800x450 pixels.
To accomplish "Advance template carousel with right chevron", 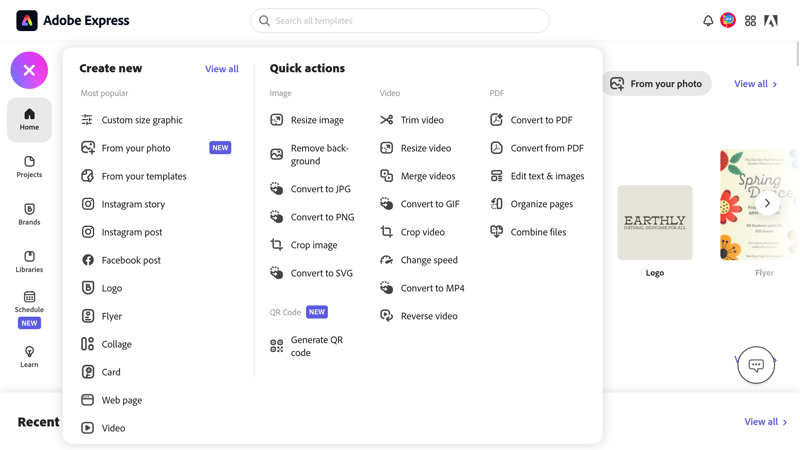I will click(x=767, y=203).
